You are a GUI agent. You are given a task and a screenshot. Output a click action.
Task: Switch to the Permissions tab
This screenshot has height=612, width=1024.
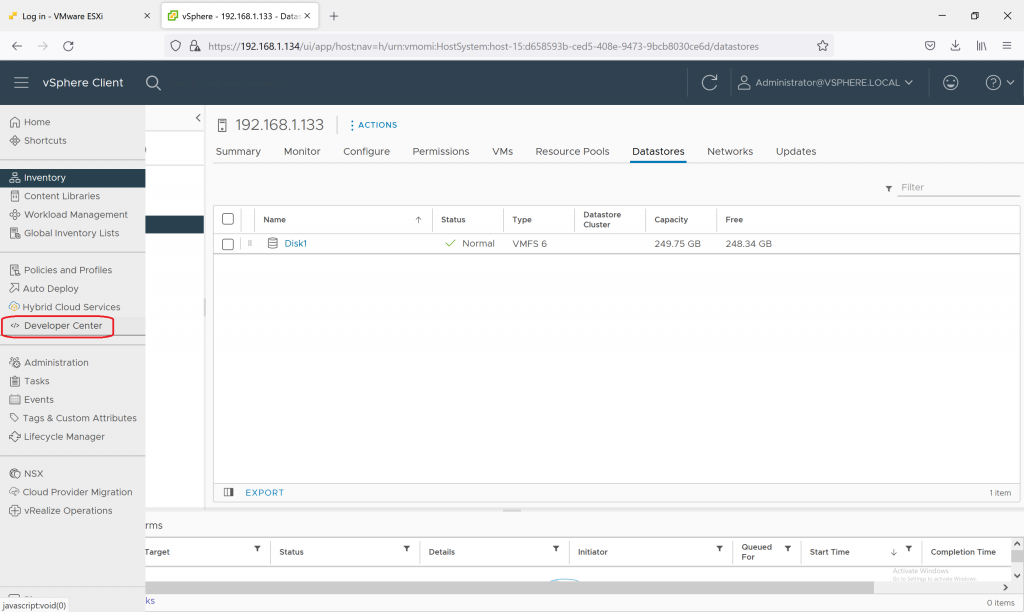441,152
